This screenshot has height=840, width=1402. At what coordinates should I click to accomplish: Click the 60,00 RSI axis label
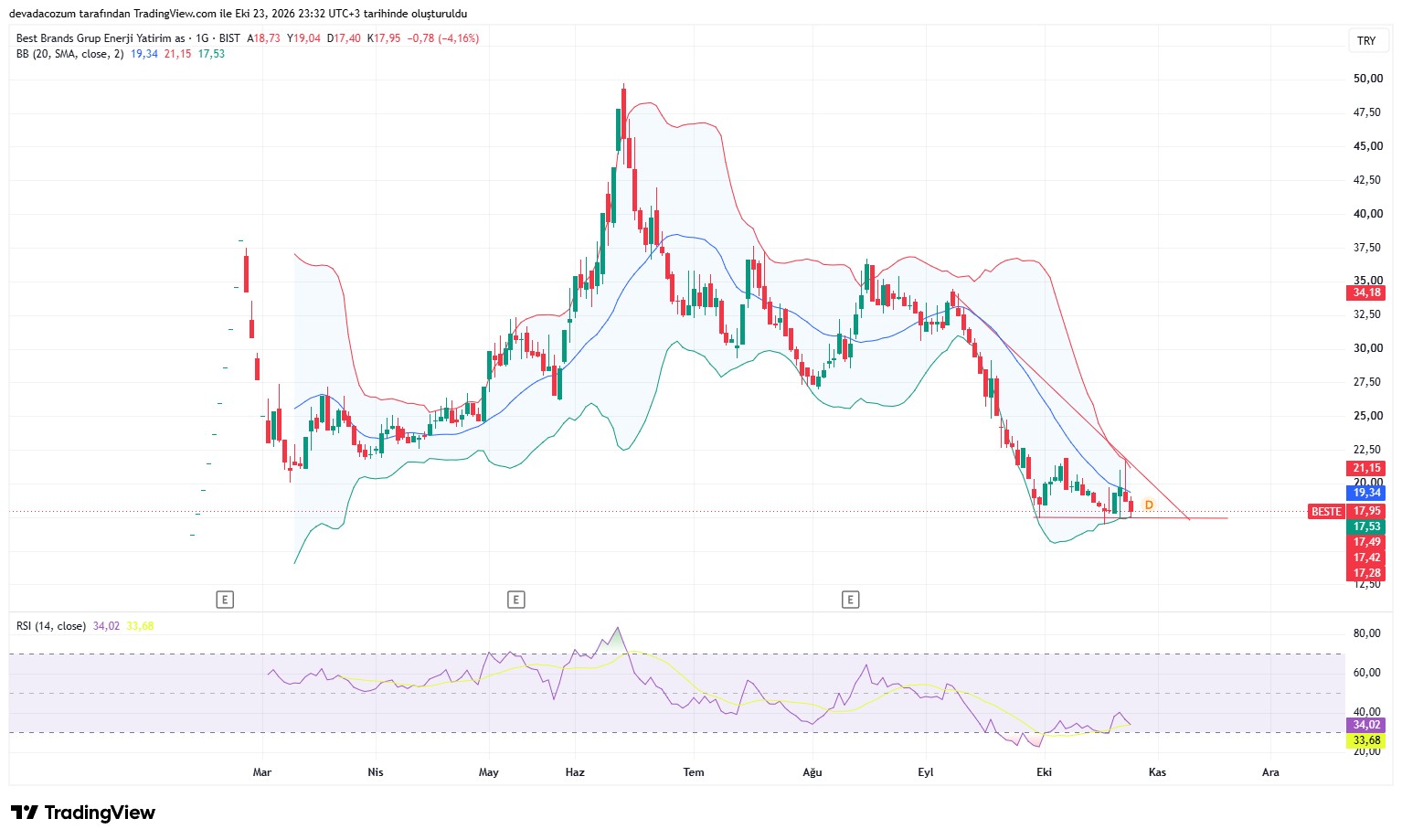[1366, 673]
